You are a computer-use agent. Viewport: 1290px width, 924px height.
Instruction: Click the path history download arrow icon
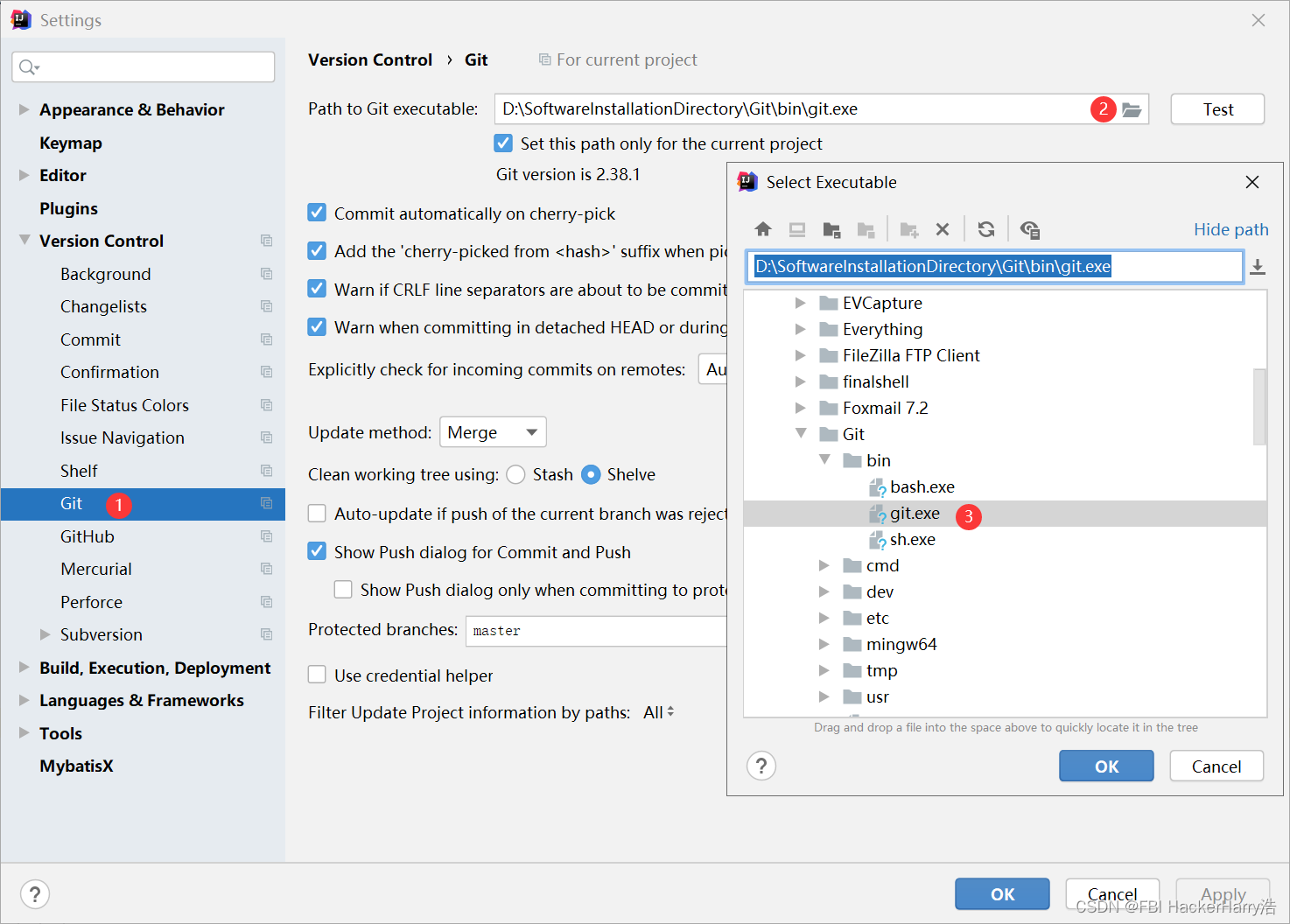tap(1258, 267)
